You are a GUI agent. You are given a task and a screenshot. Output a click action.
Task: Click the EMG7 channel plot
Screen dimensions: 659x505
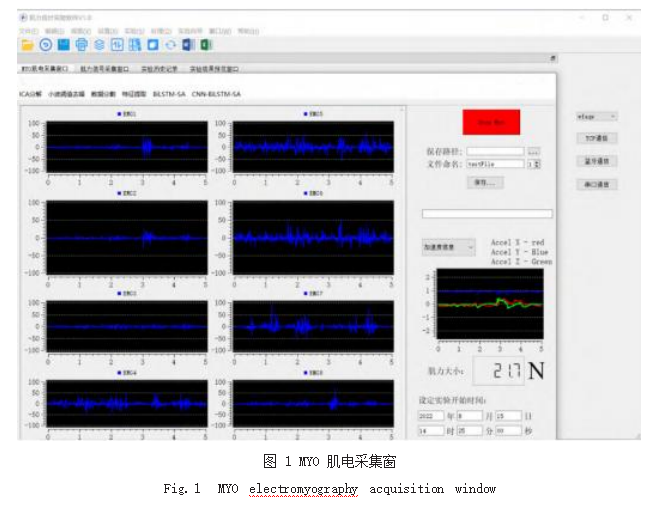[x=313, y=326]
